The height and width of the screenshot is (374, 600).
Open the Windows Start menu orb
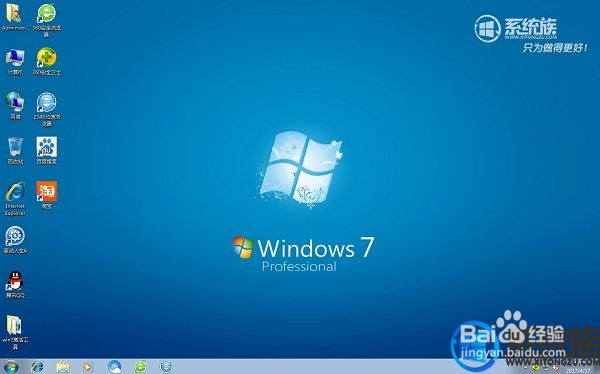[x=11, y=367]
